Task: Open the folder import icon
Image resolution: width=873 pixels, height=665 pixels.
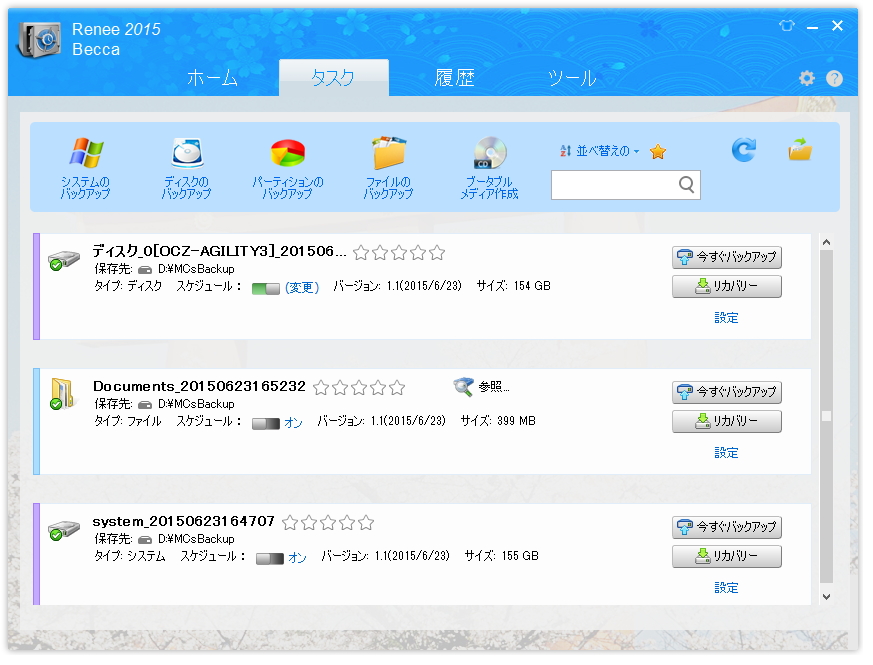Action: point(800,150)
